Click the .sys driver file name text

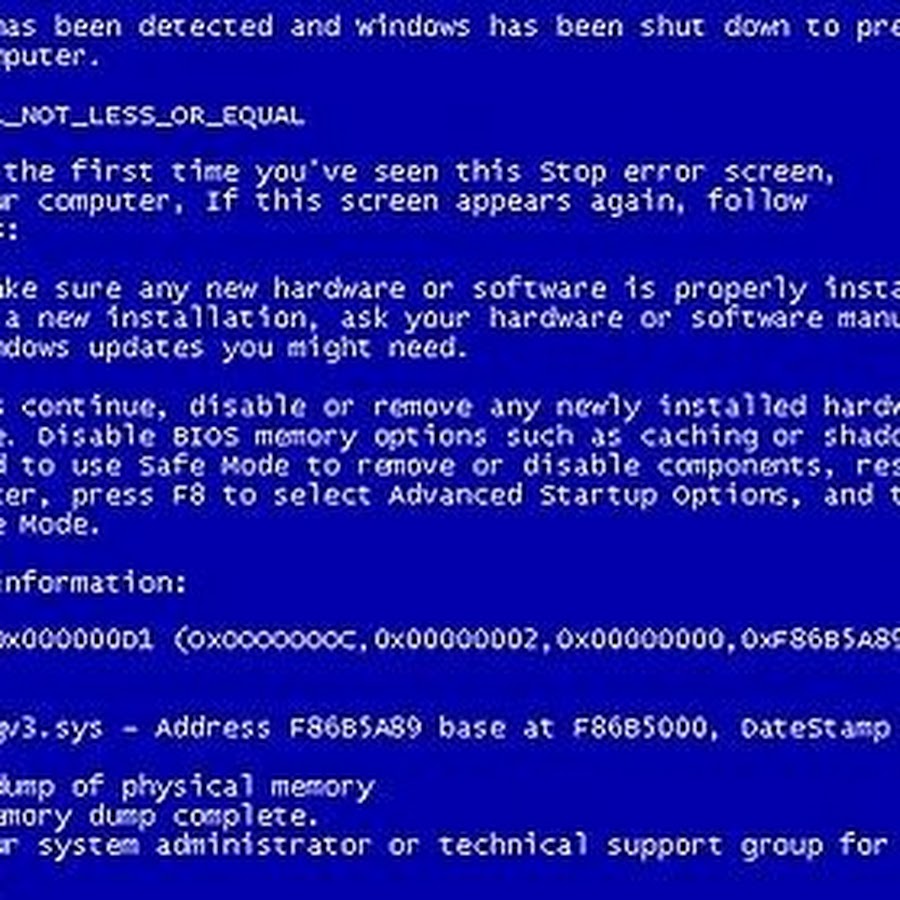click(x=51, y=729)
